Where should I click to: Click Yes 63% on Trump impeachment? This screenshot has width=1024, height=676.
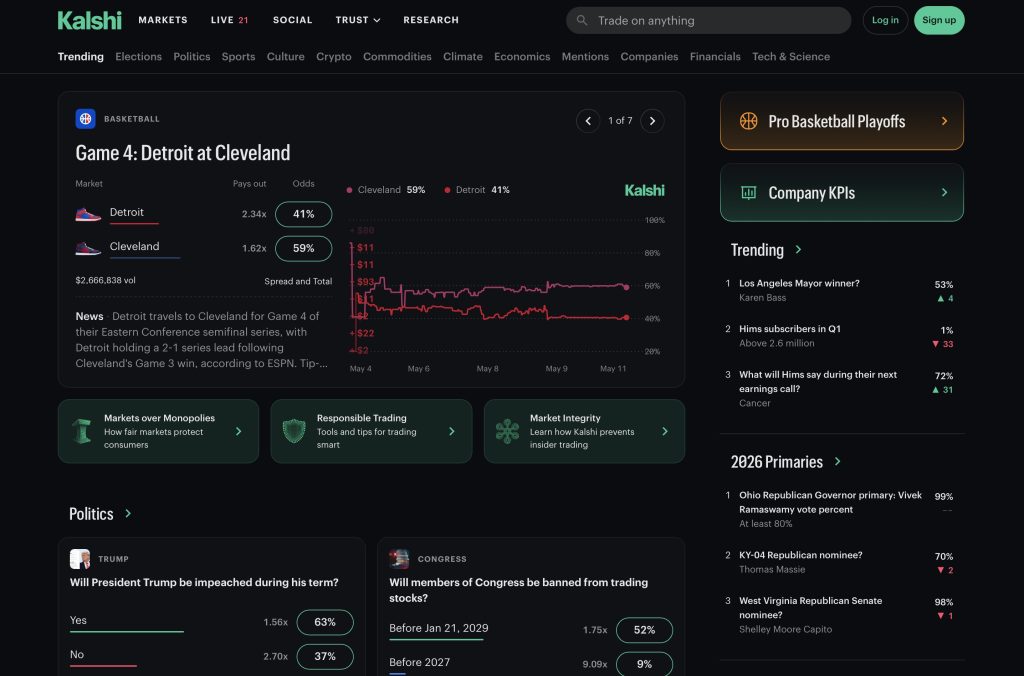coord(325,622)
